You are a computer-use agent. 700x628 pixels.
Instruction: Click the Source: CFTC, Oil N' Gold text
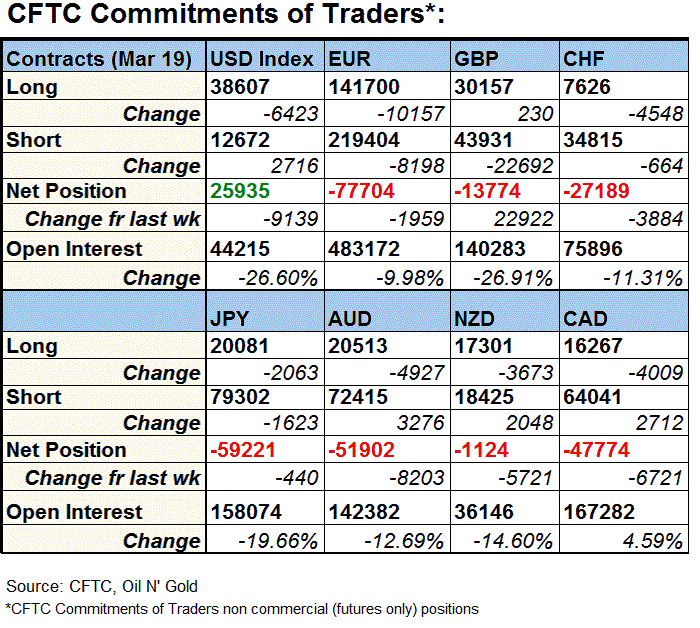click(x=100, y=586)
